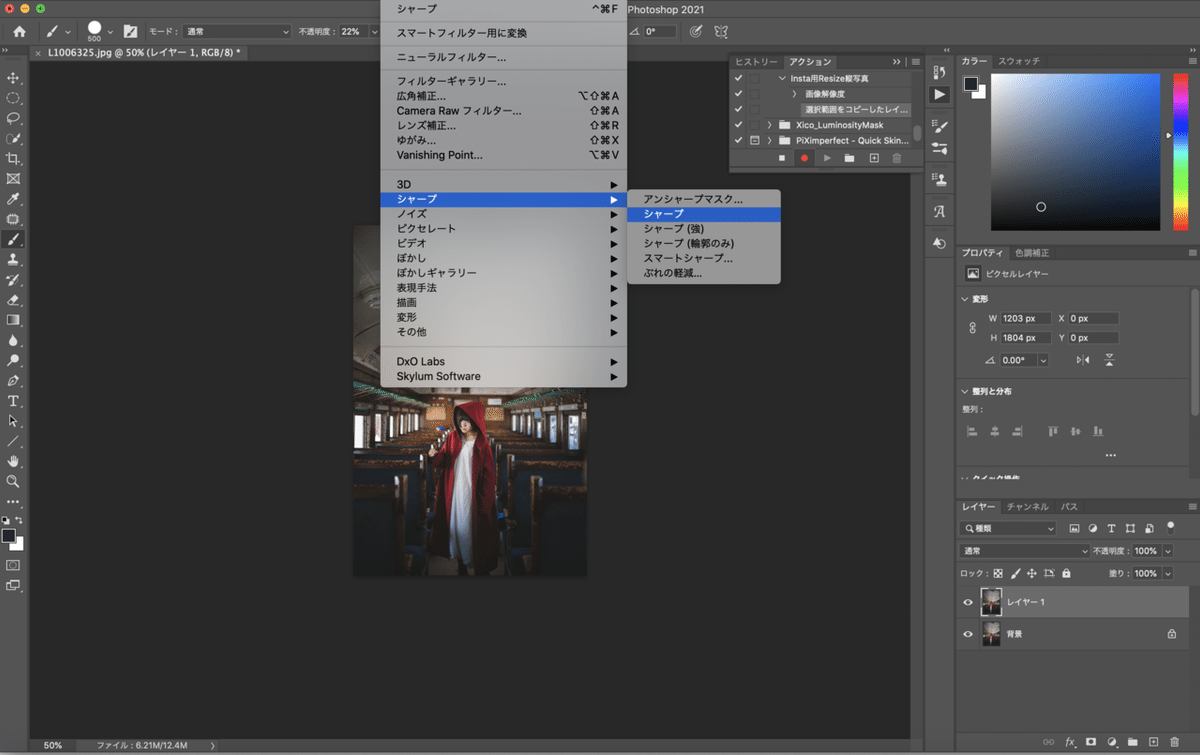Select the Hand tool
The height and width of the screenshot is (755, 1200).
coord(13,461)
